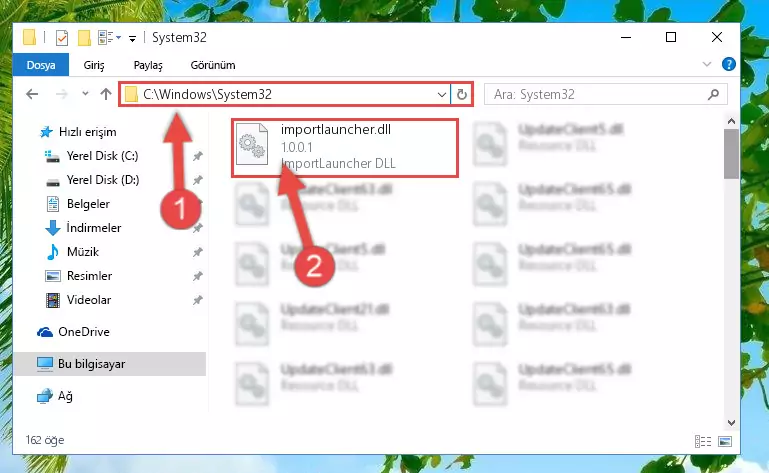Click New Folder icon in title bar

point(84,38)
